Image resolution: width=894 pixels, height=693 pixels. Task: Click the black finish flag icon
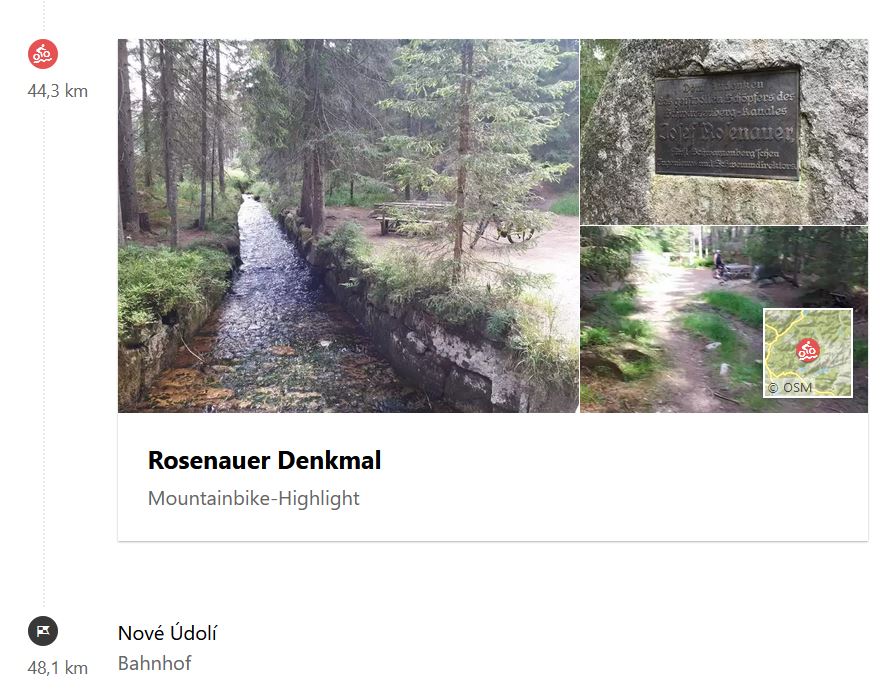43,631
